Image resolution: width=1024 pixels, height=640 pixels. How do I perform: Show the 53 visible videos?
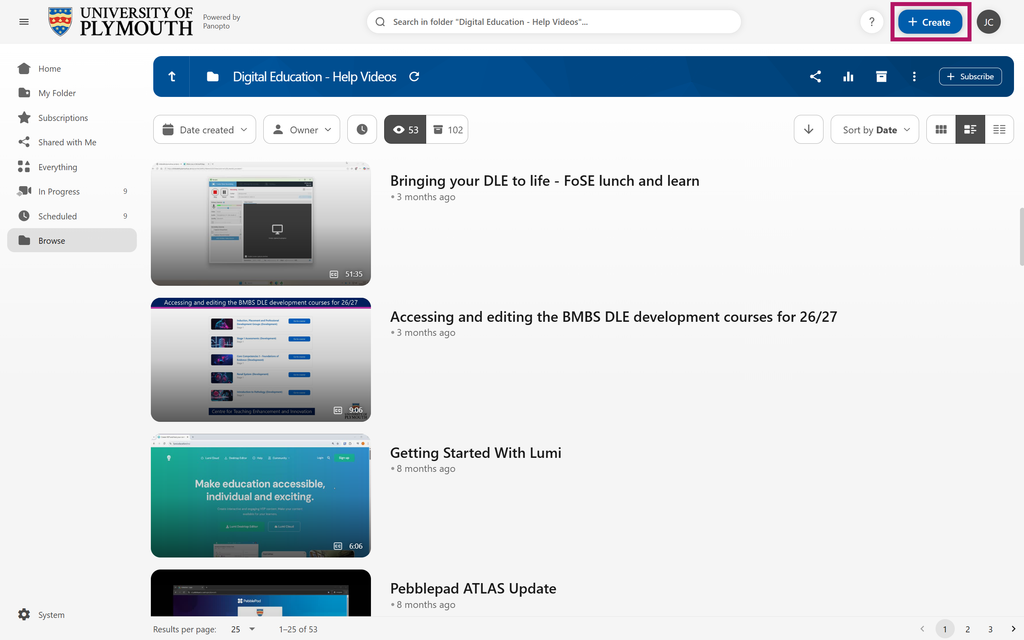coord(405,129)
